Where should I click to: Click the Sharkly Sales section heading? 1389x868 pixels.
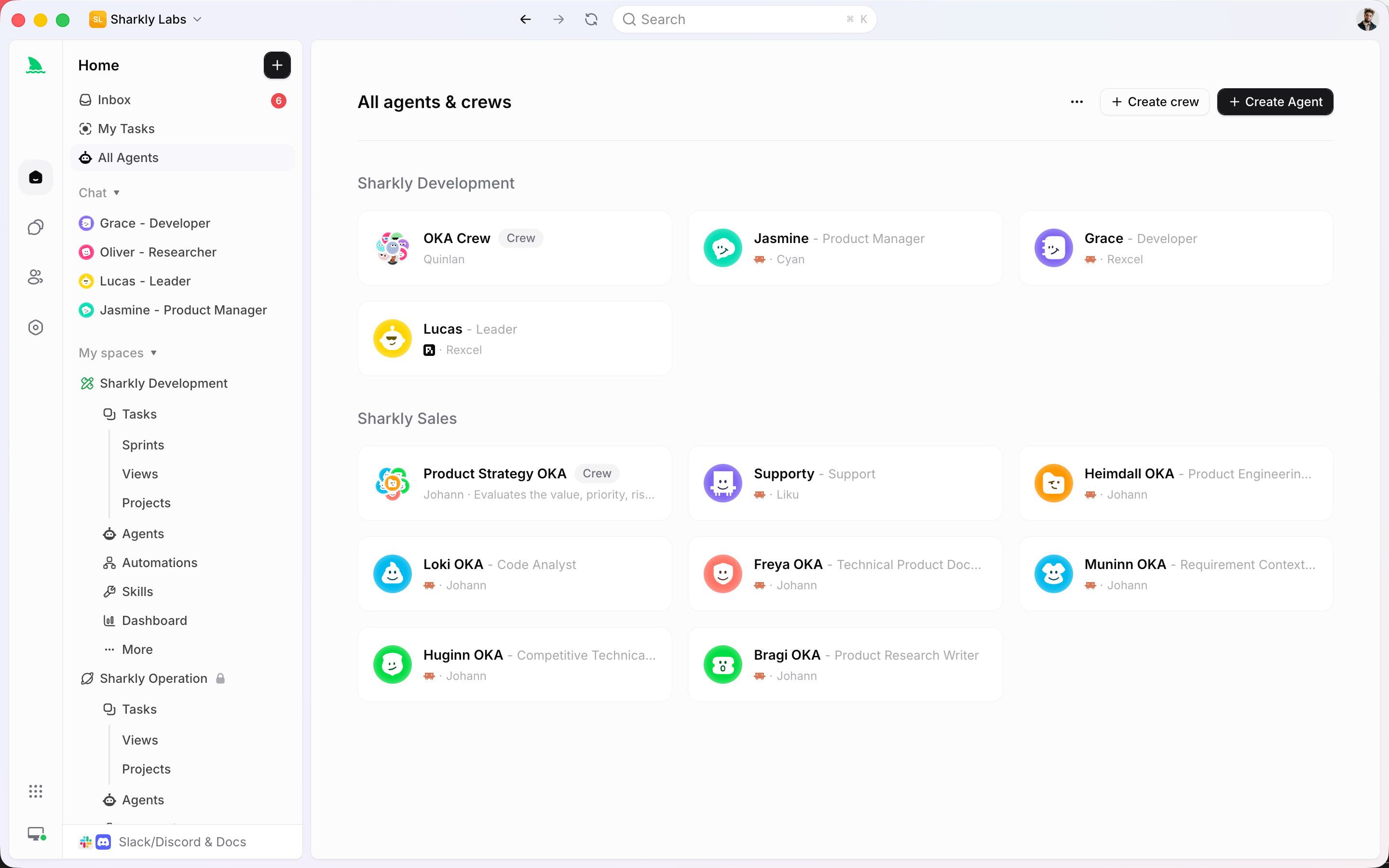(407, 419)
